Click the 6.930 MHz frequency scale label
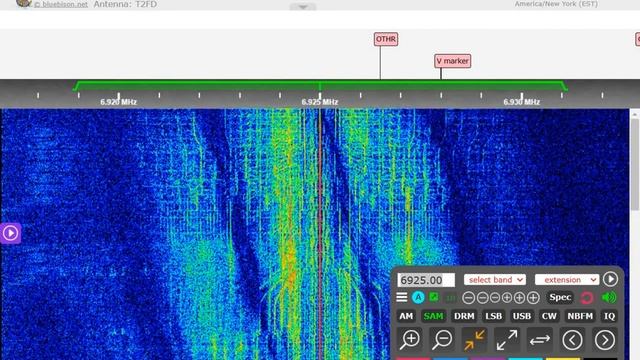This screenshot has width=640, height=360. [x=522, y=102]
